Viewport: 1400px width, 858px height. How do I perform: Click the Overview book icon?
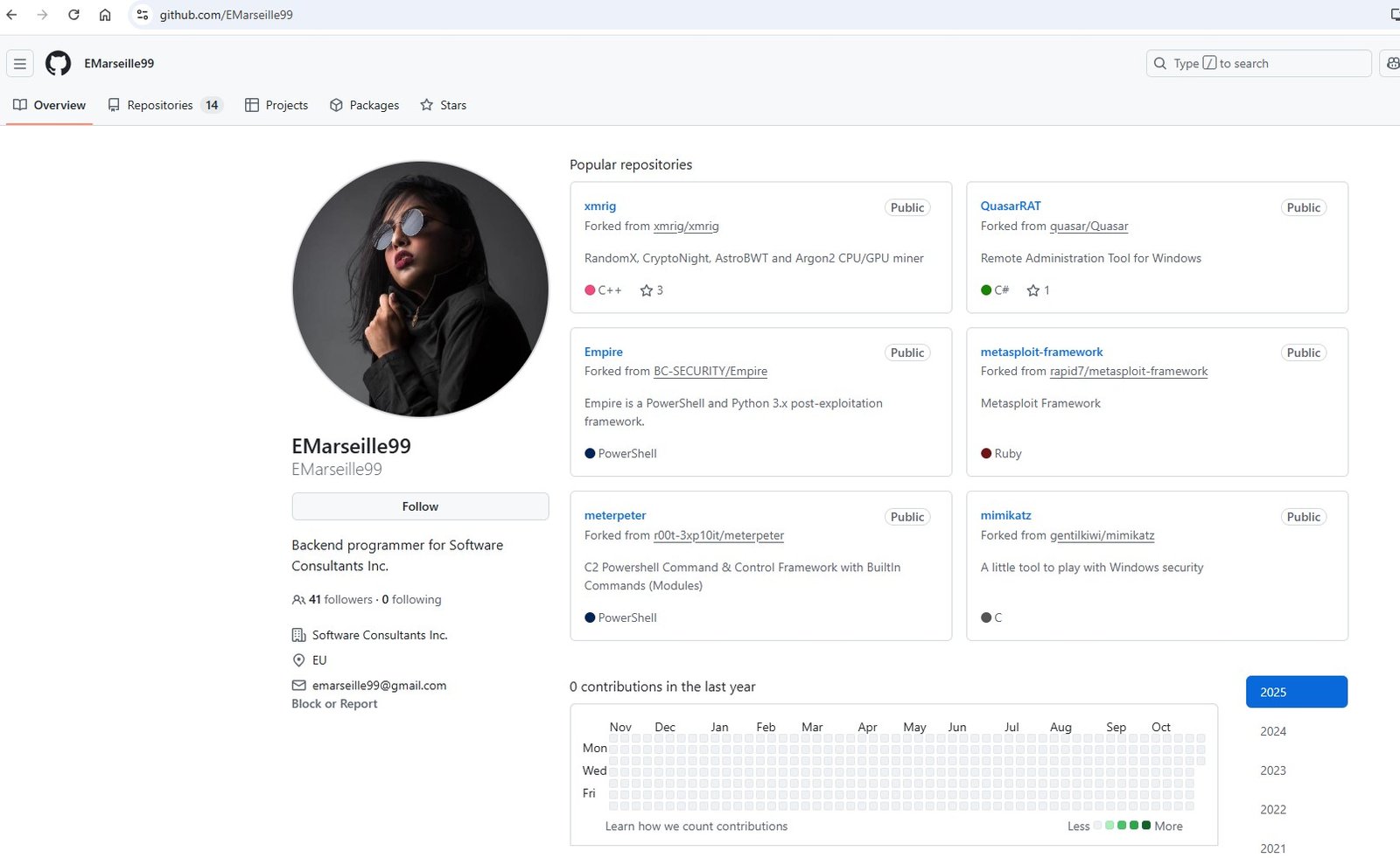point(20,105)
